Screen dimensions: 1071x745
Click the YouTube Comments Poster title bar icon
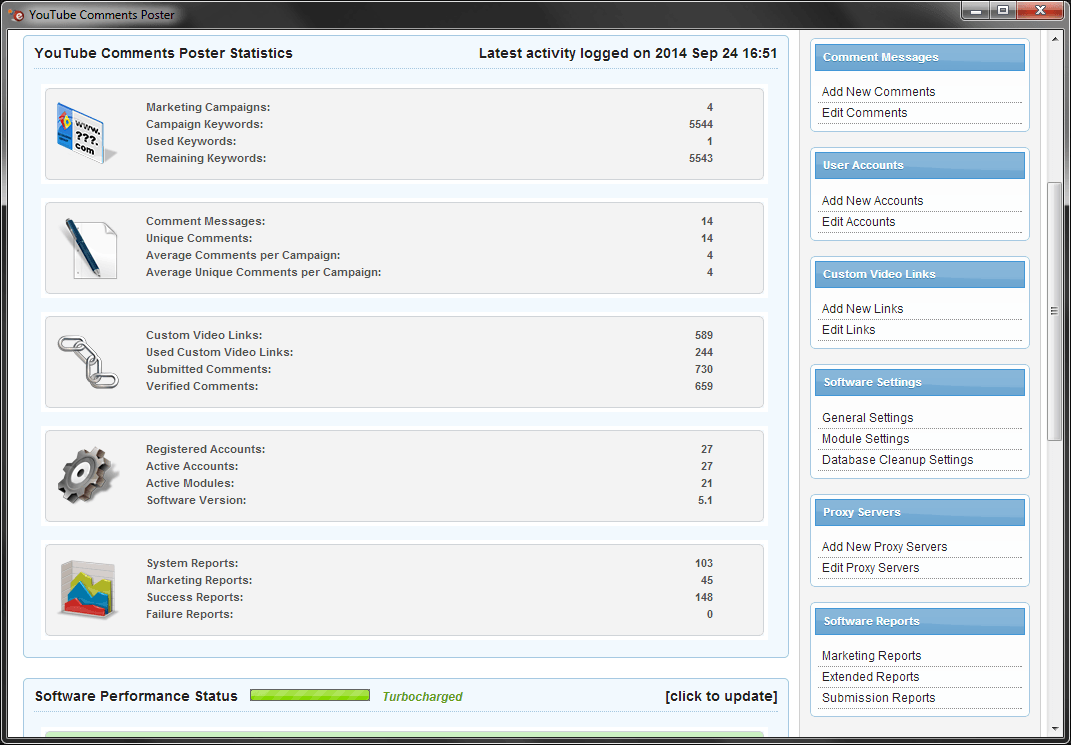click(x=16, y=14)
